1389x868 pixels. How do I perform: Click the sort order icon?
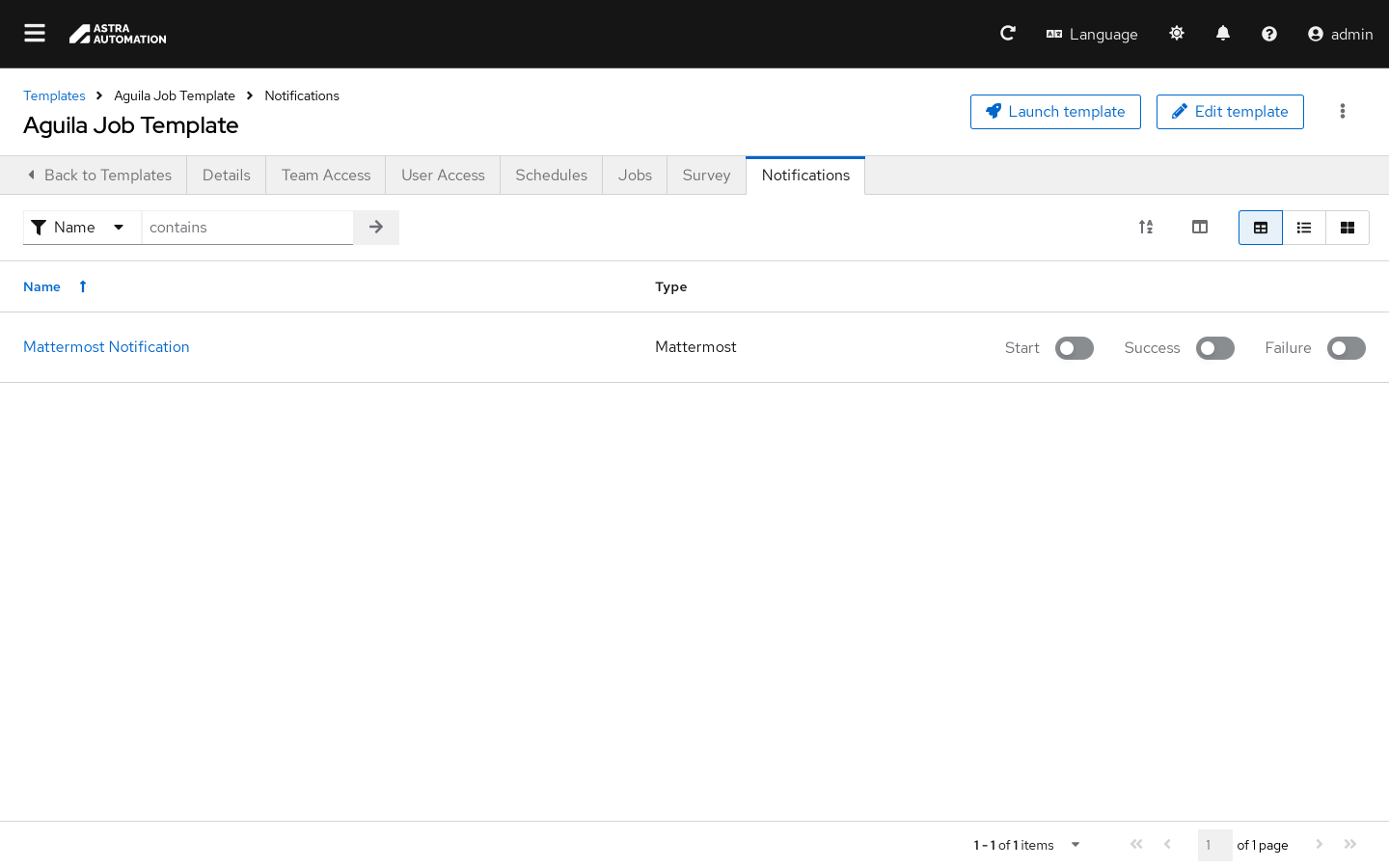click(x=1146, y=228)
